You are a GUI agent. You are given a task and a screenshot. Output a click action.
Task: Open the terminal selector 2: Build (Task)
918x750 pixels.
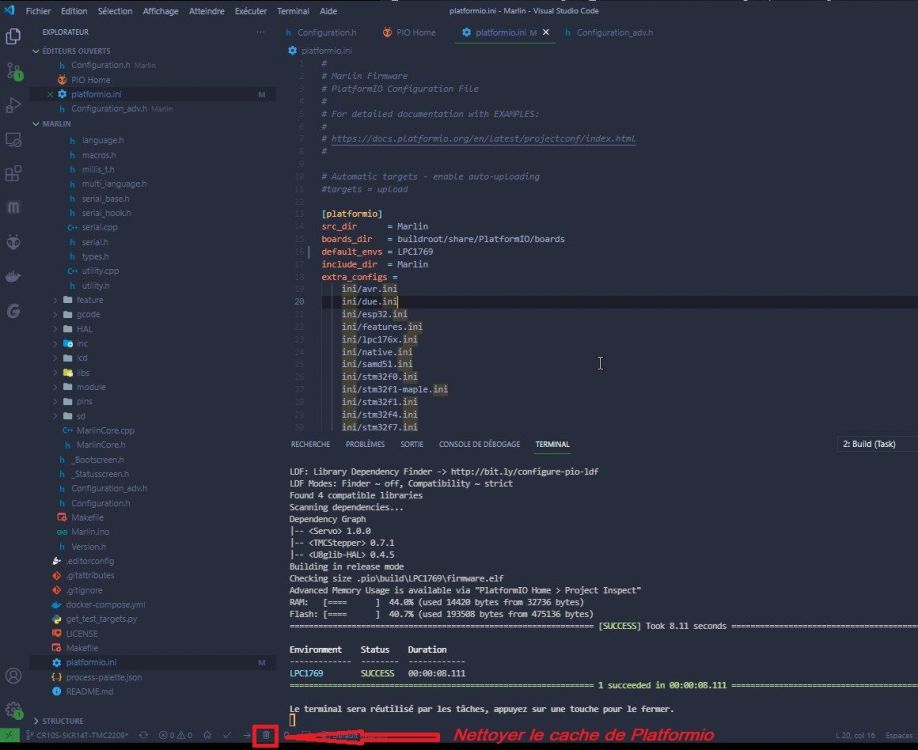876,444
